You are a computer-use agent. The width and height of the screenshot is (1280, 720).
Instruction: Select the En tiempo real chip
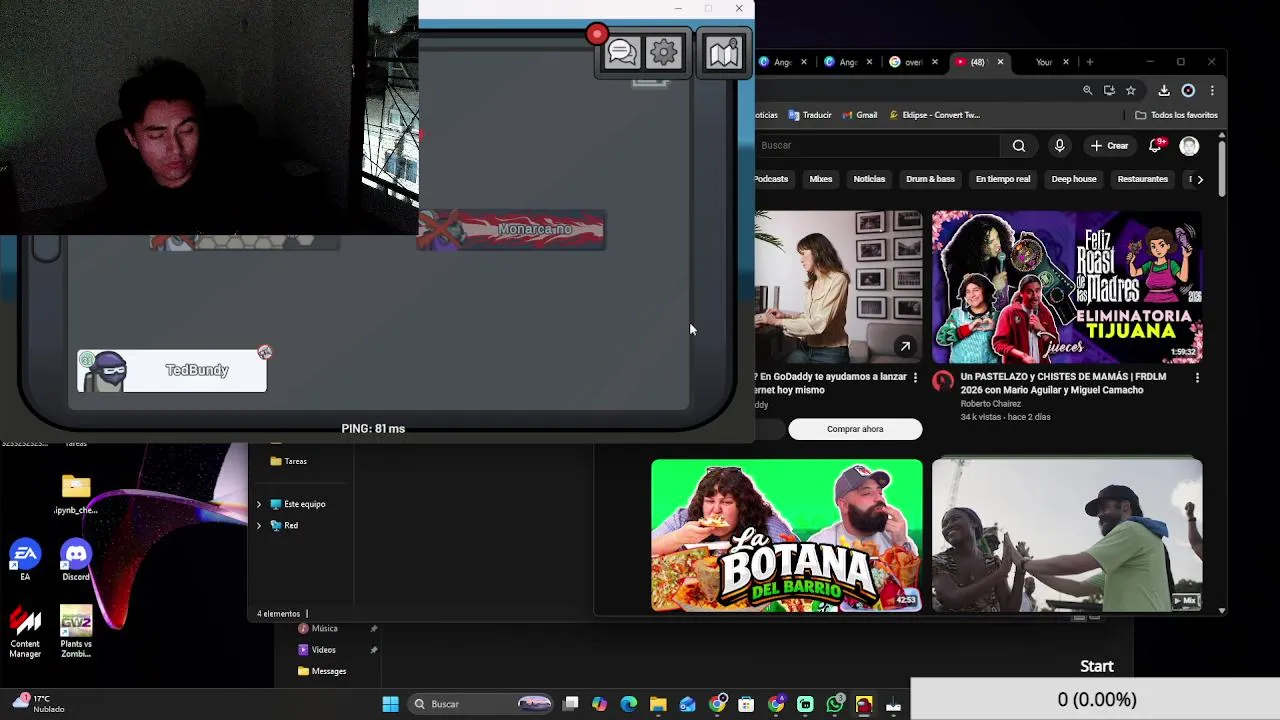(1003, 179)
